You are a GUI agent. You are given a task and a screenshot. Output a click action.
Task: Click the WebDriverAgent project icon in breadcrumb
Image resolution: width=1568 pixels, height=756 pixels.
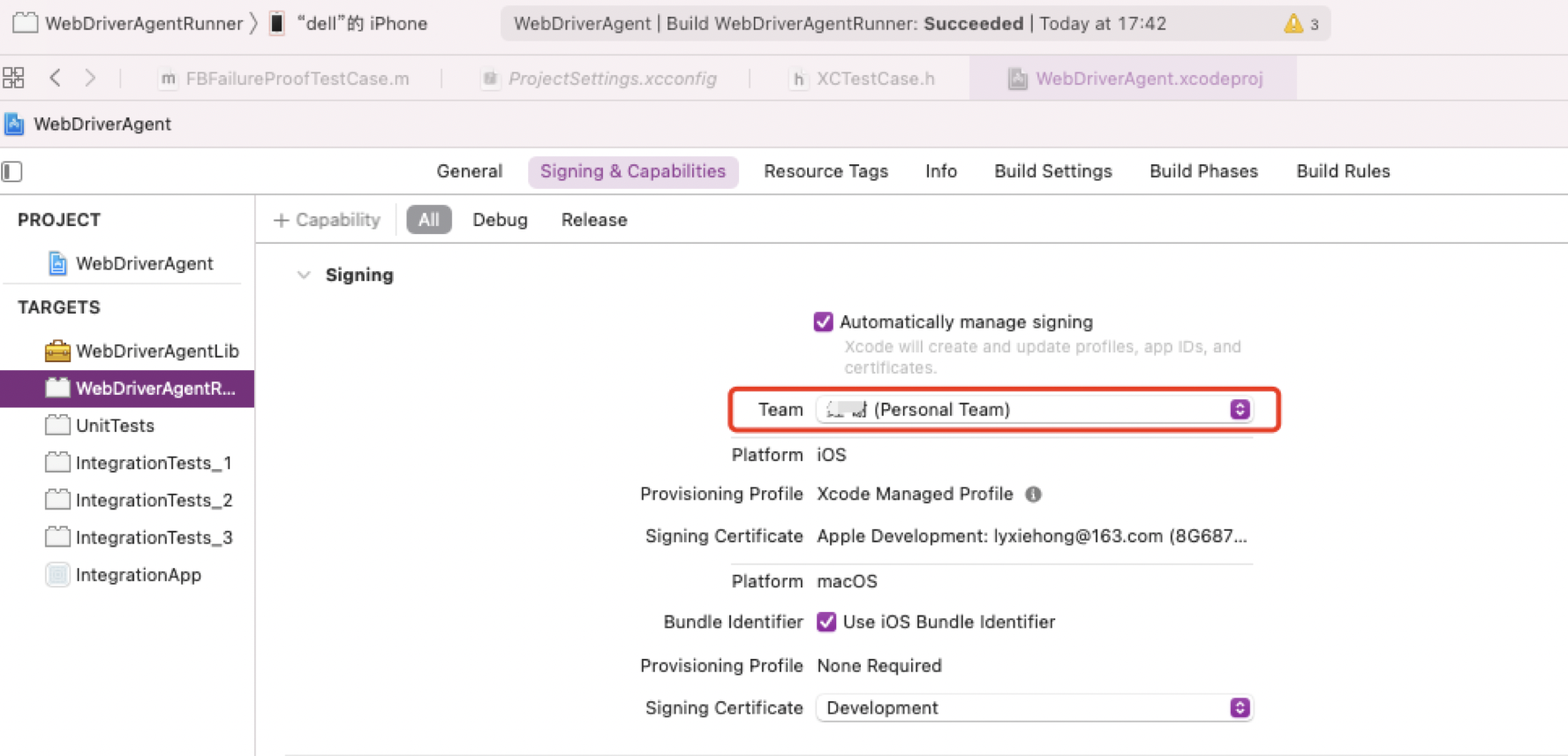(13, 124)
